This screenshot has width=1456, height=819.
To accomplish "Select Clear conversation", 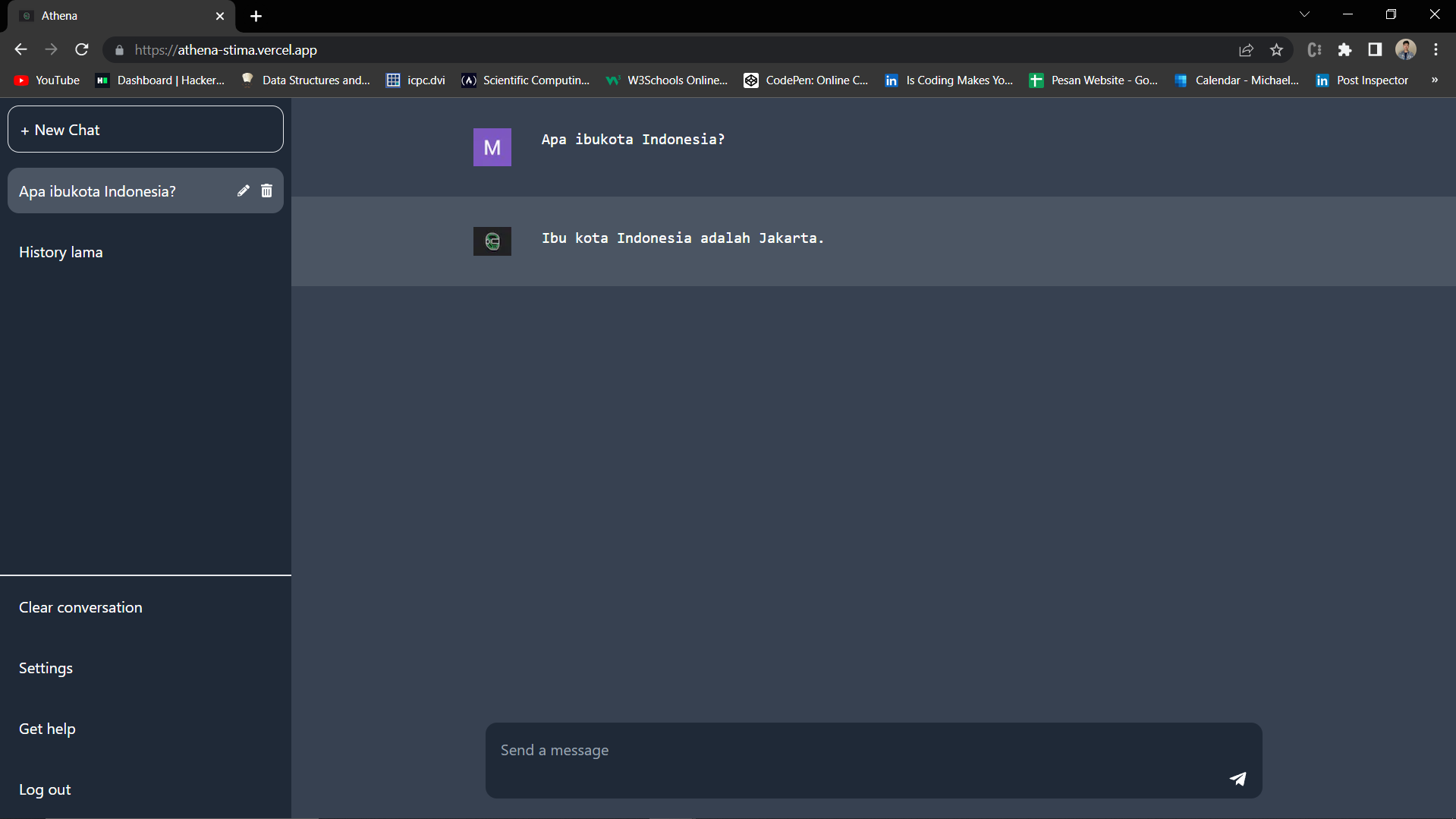I will (80, 606).
